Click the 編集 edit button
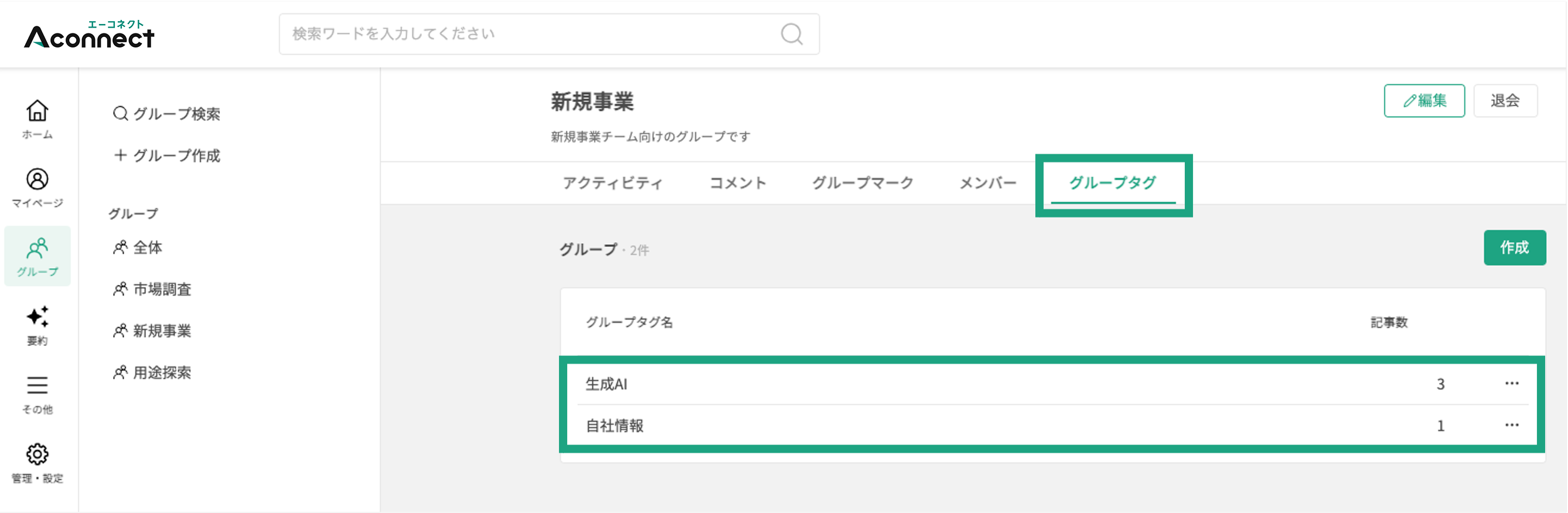Image resolution: width=1568 pixels, height=513 pixels. coord(1424,100)
